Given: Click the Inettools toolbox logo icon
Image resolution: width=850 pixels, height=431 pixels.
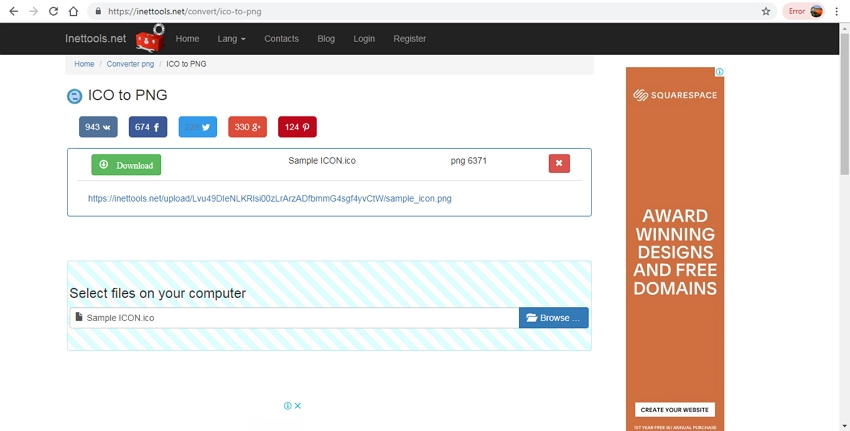Looking at the screenshot, I should pos(149,38).
